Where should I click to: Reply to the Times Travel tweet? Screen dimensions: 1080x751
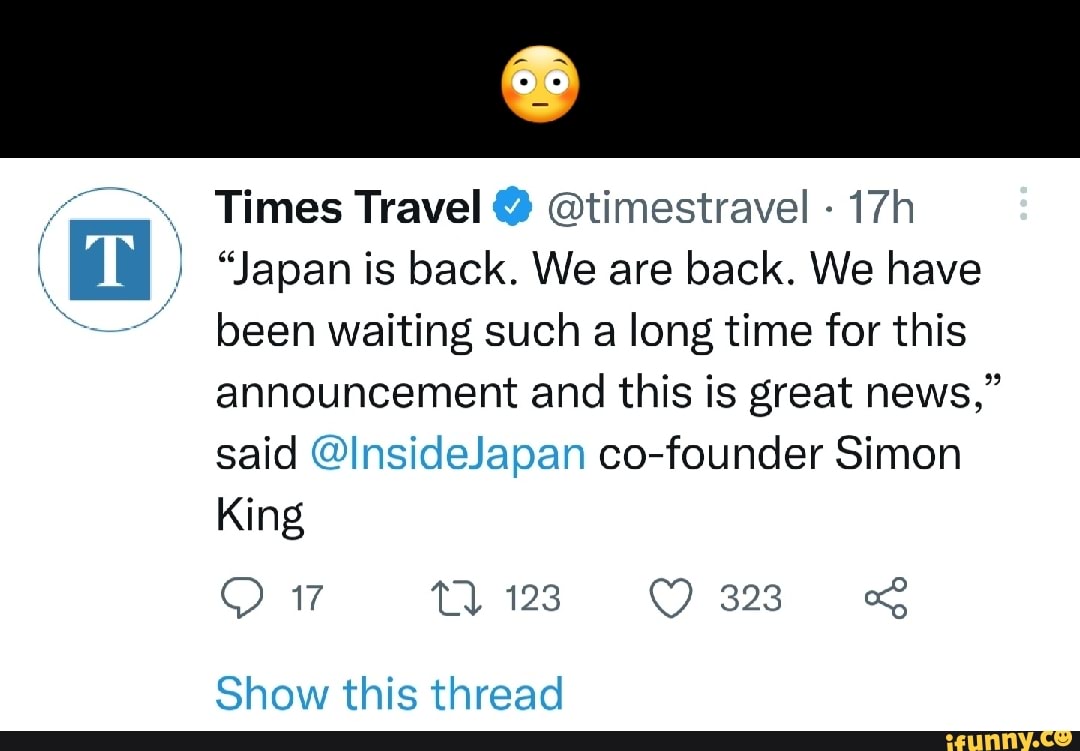coord(240,597)
